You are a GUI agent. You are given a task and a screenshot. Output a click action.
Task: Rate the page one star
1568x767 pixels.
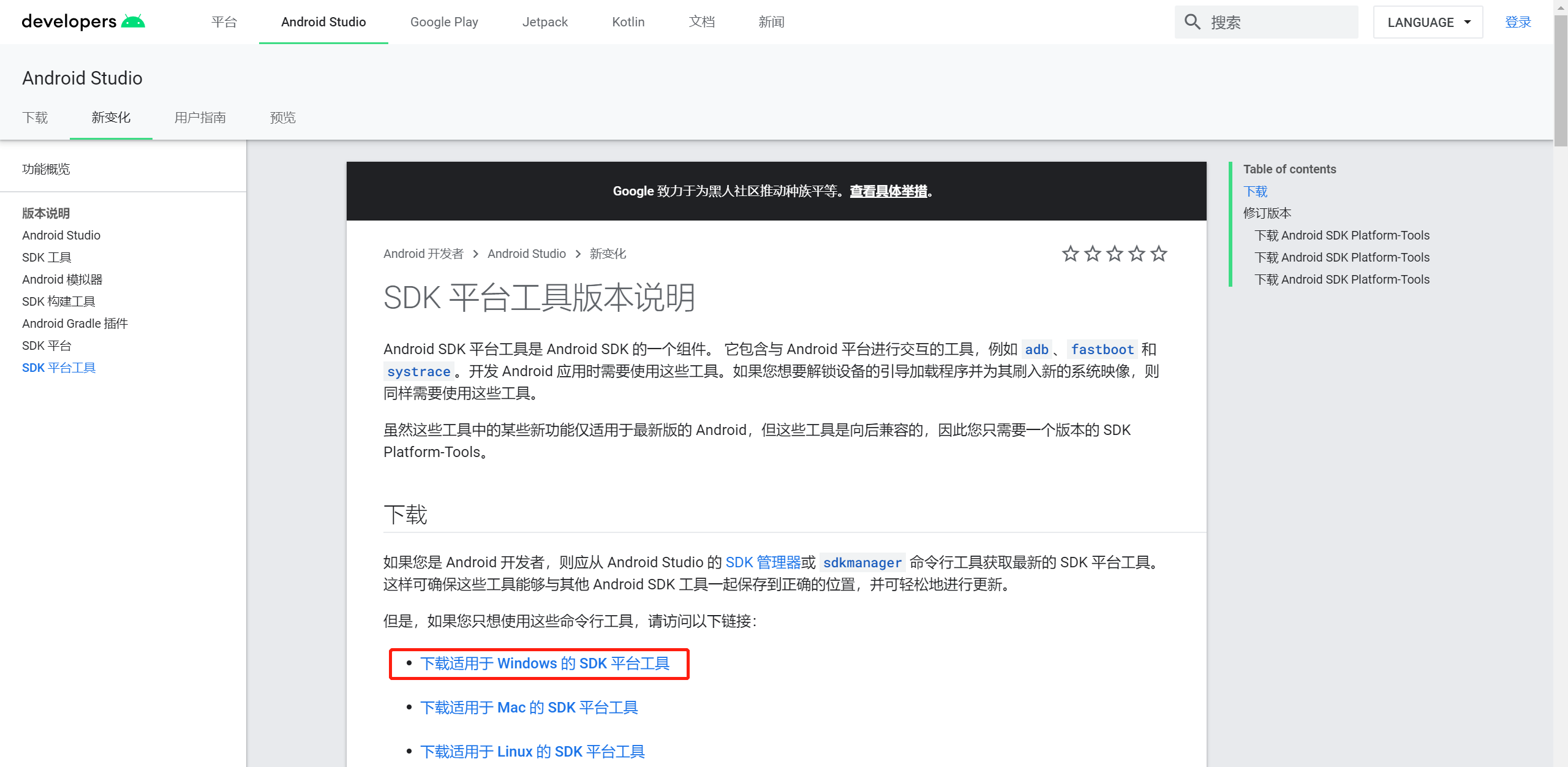click(x=1070, y=254)
